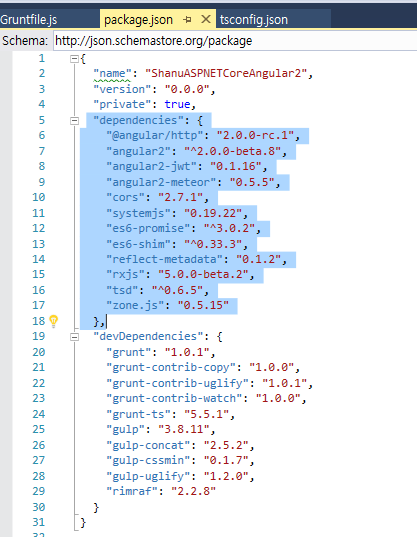
Task: Click the lightbulb quick actions icon
Action: [53, 321]
